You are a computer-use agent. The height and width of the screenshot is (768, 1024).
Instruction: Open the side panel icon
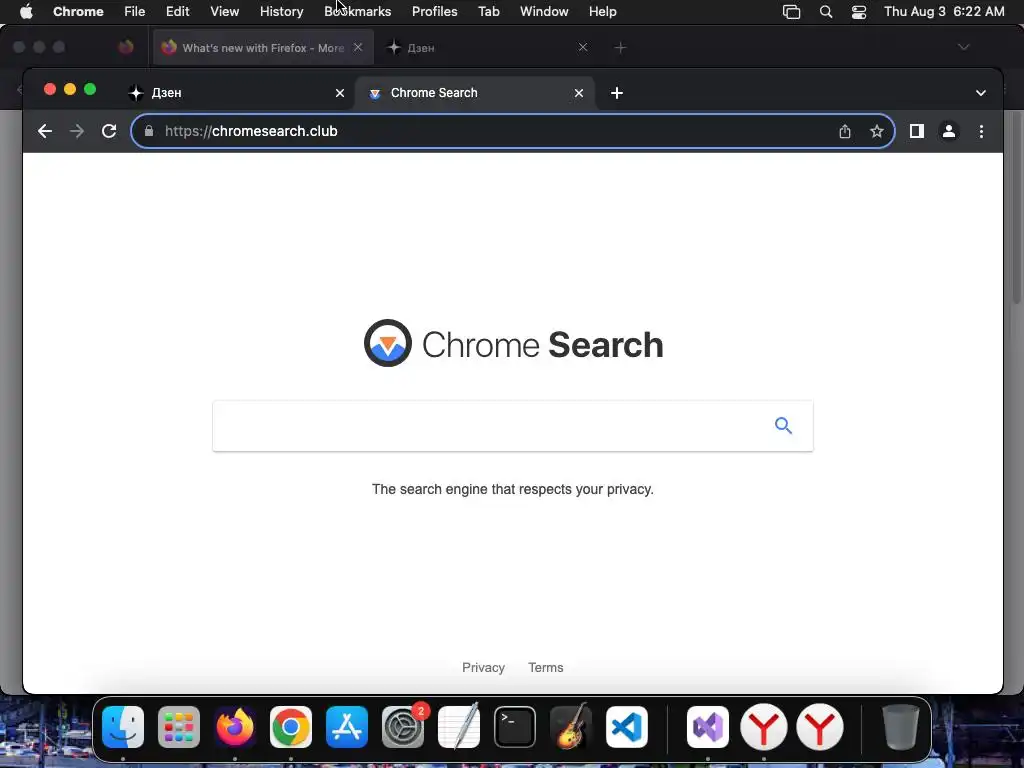[x=916, y=131]
